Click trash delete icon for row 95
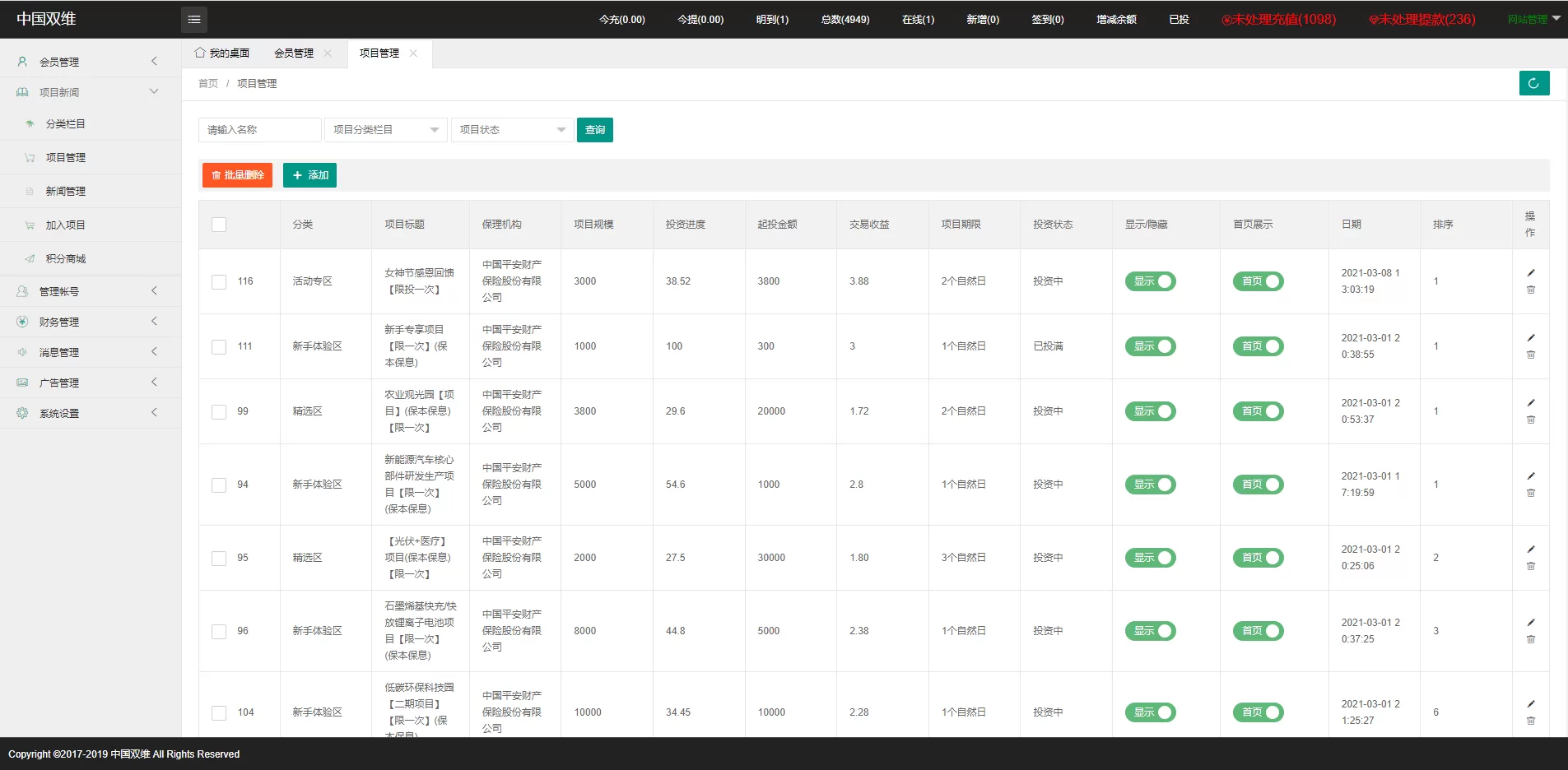This screenshot has width=1568, height=770. [x=1531, y=566]
